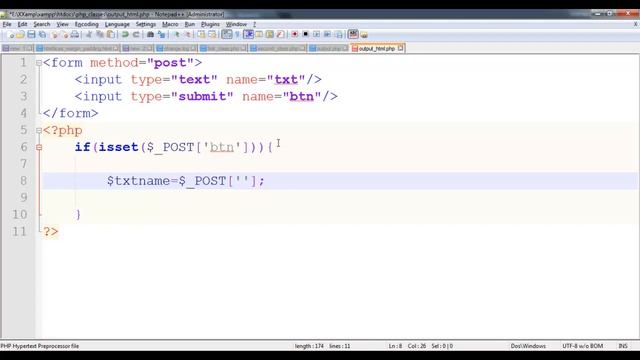Viewport: 640px width, 360px height.
Task: Close the current document via menu-bar X
Action: [636, 24]
